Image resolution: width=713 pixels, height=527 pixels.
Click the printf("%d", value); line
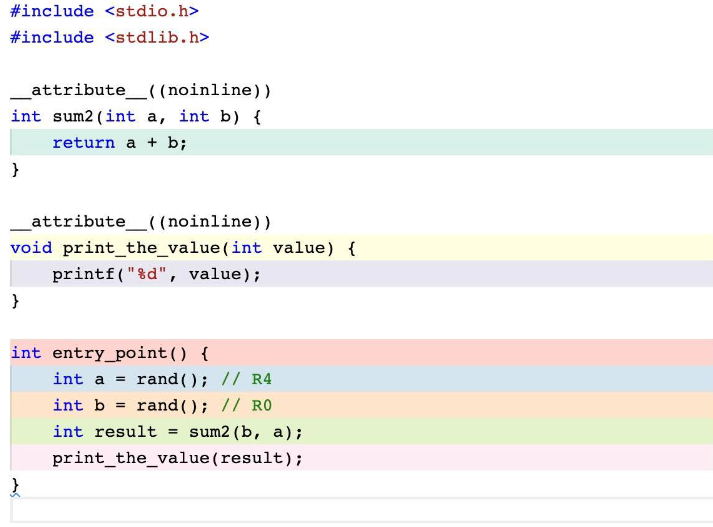tap(362, 274)
